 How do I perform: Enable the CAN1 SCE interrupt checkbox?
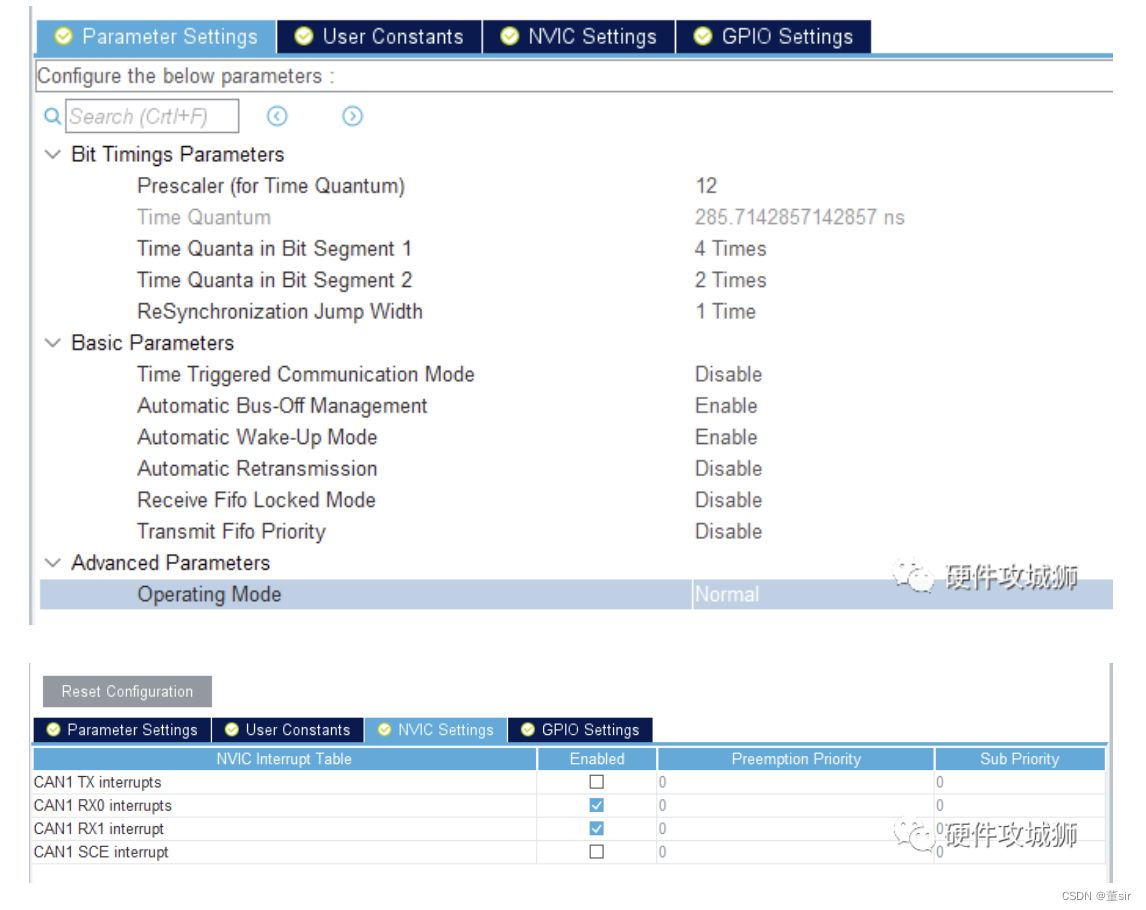coord(596,851)
